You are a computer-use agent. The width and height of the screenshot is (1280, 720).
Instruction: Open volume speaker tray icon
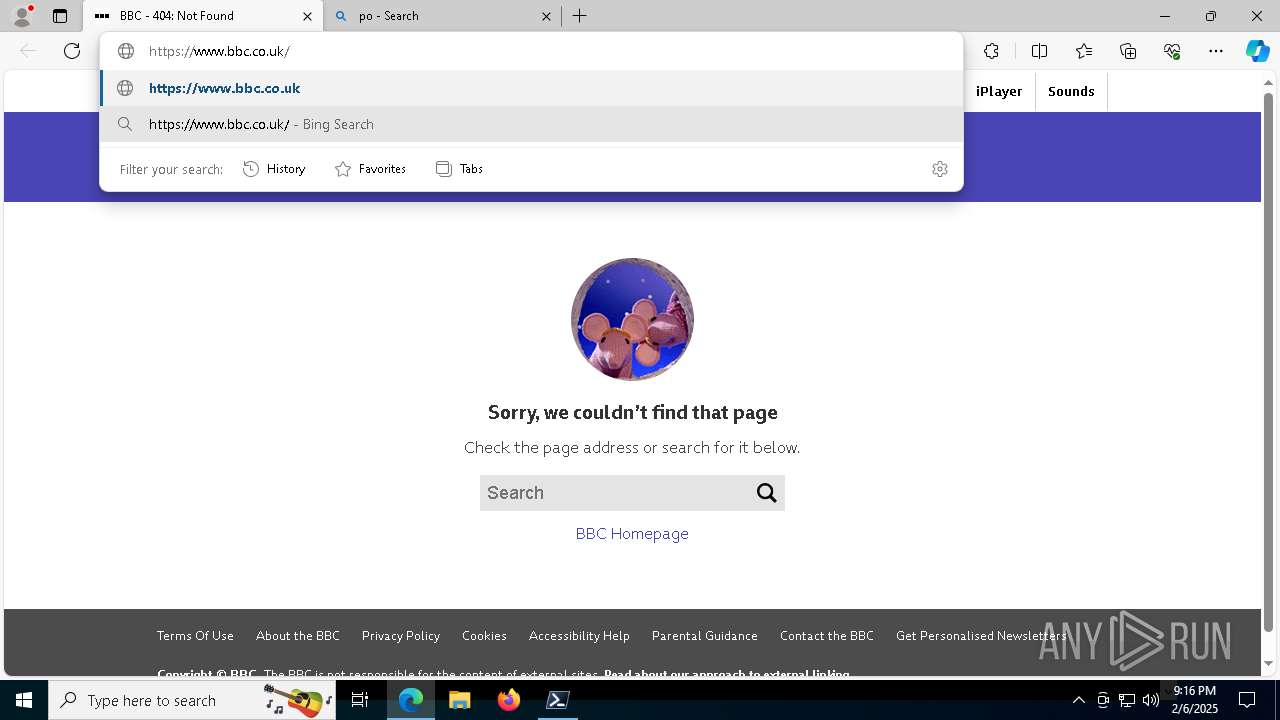coord(1151,700)
